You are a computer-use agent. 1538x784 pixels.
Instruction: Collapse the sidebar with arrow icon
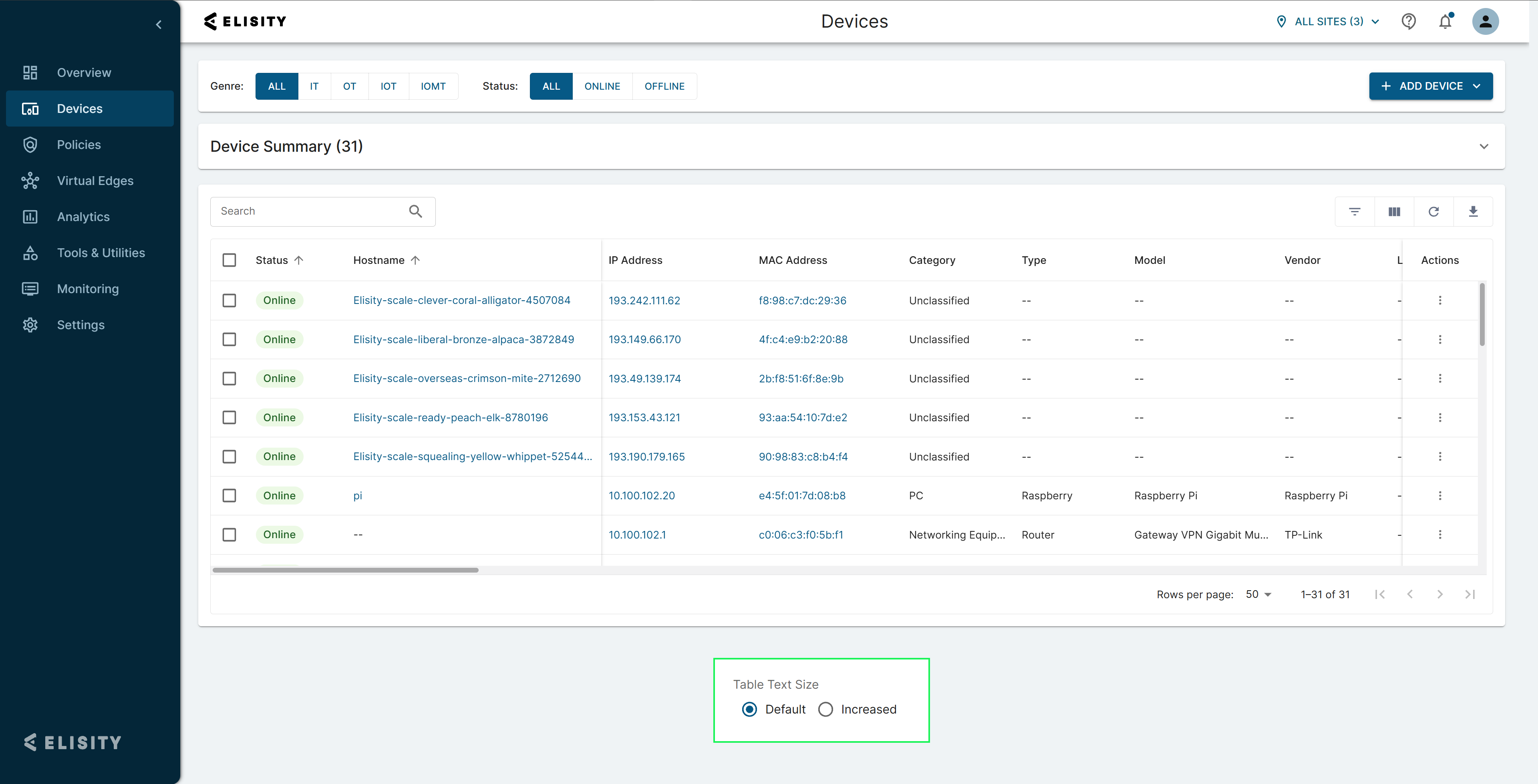159,24
